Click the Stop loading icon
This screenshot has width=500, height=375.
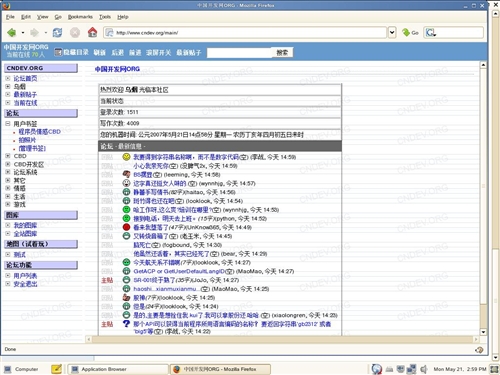pyautogui.click(x=75, y=32)
